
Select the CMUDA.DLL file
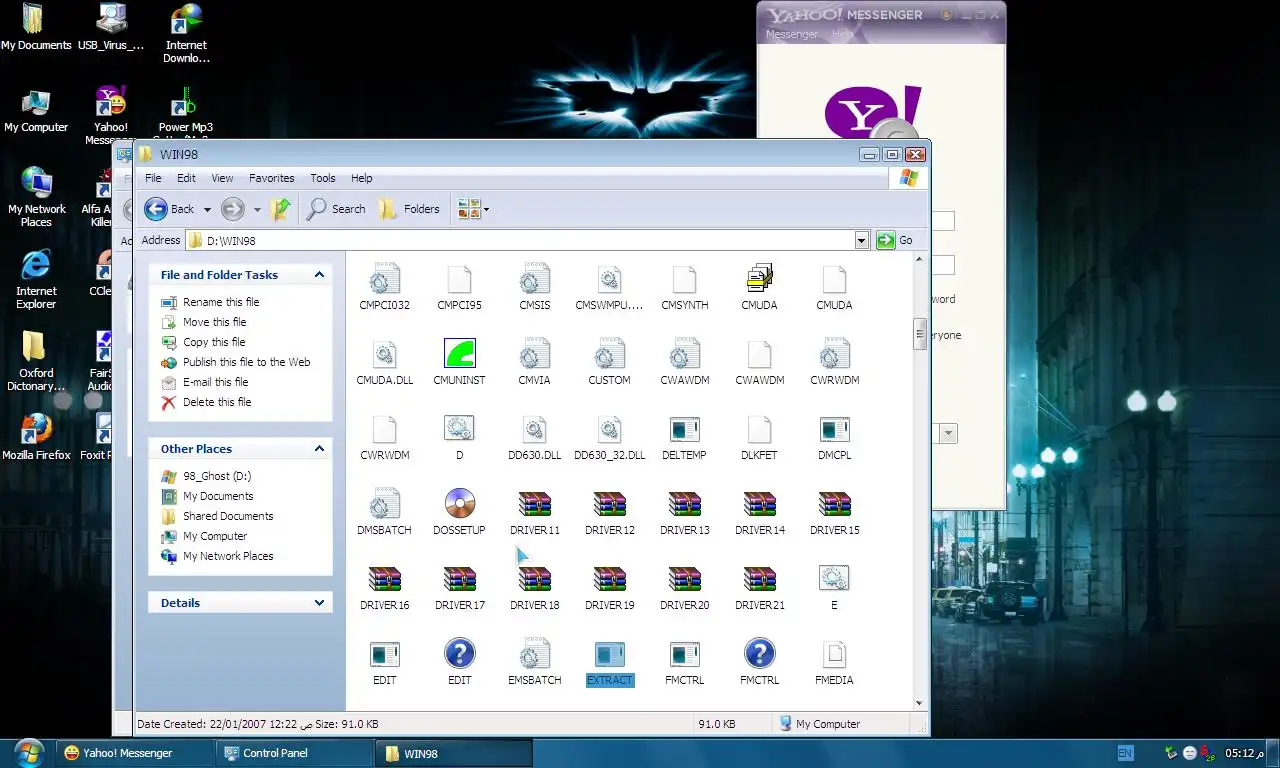384,363
